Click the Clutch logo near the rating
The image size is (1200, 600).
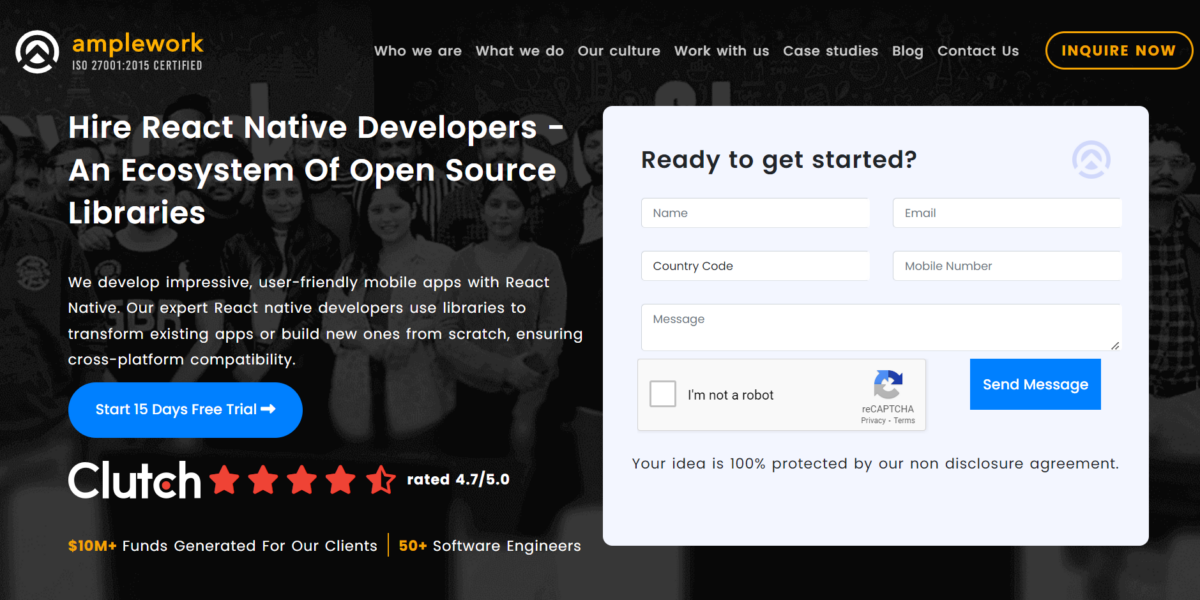click(134, 480)
